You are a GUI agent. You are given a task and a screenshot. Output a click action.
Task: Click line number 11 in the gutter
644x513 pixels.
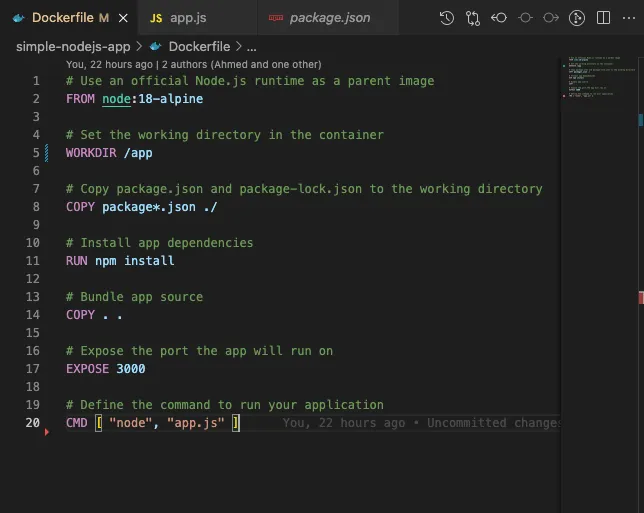tap(33, 261)
